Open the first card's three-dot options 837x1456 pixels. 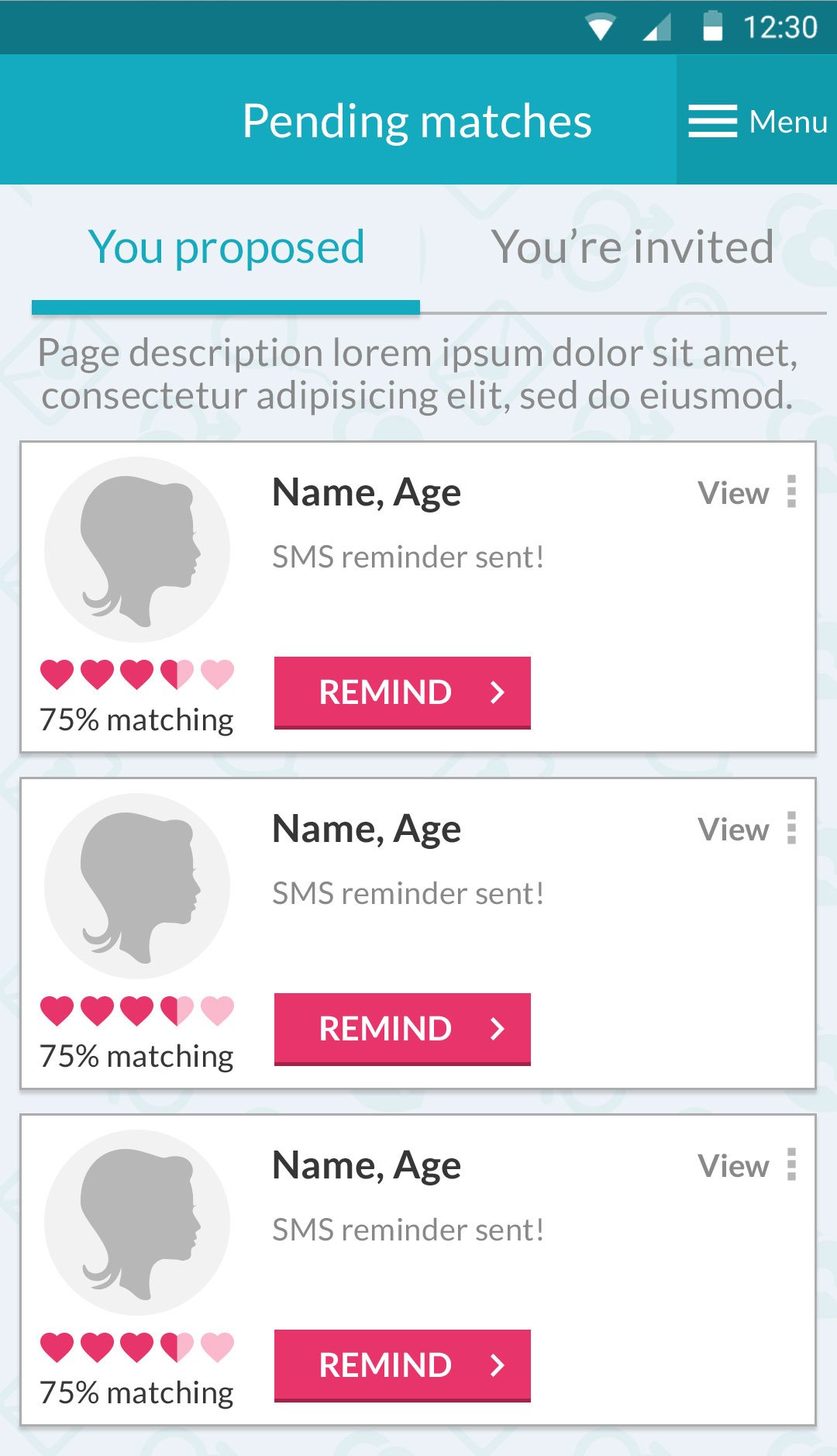[791, 492]
